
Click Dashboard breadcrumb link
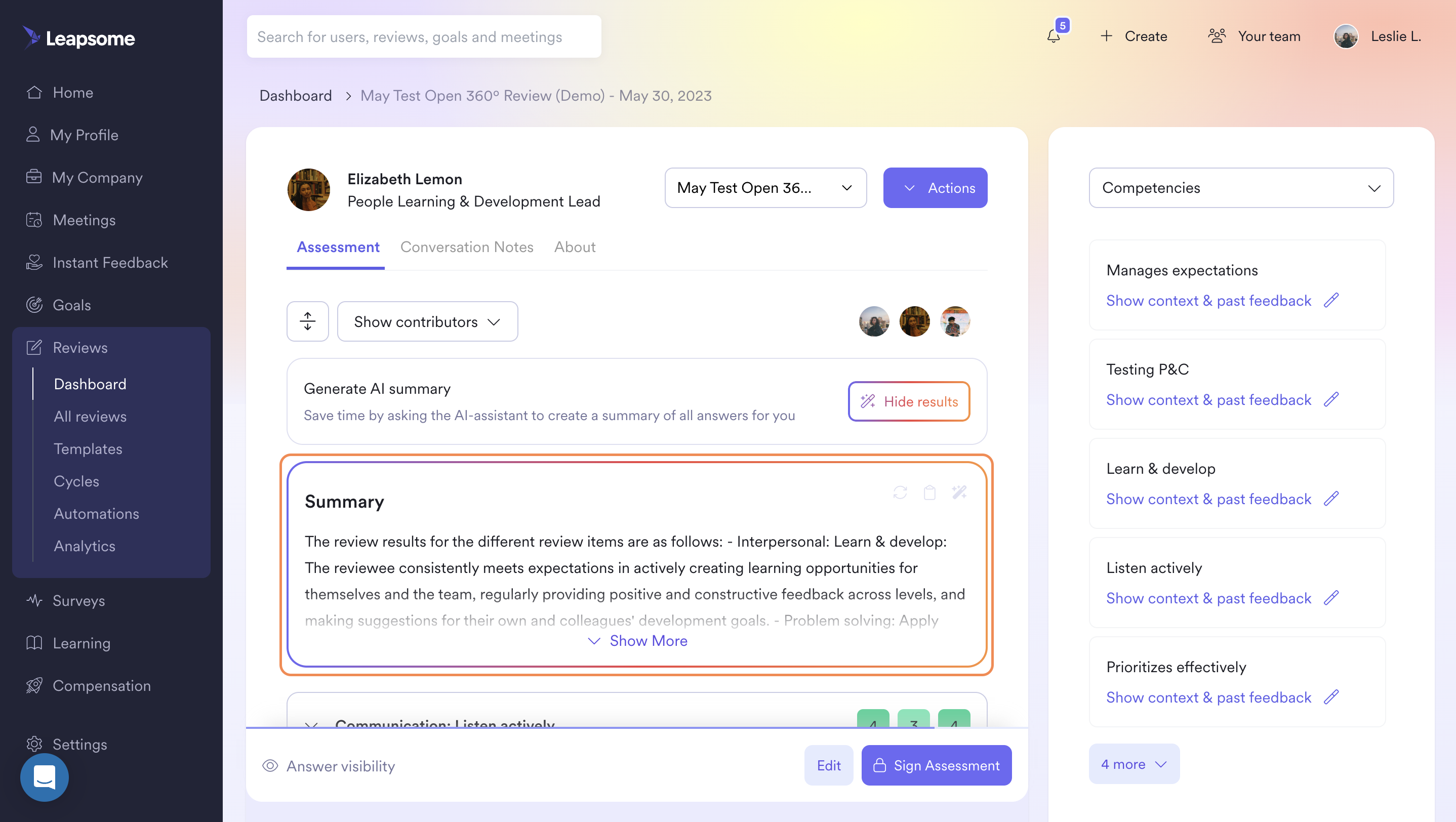point(296,96)
